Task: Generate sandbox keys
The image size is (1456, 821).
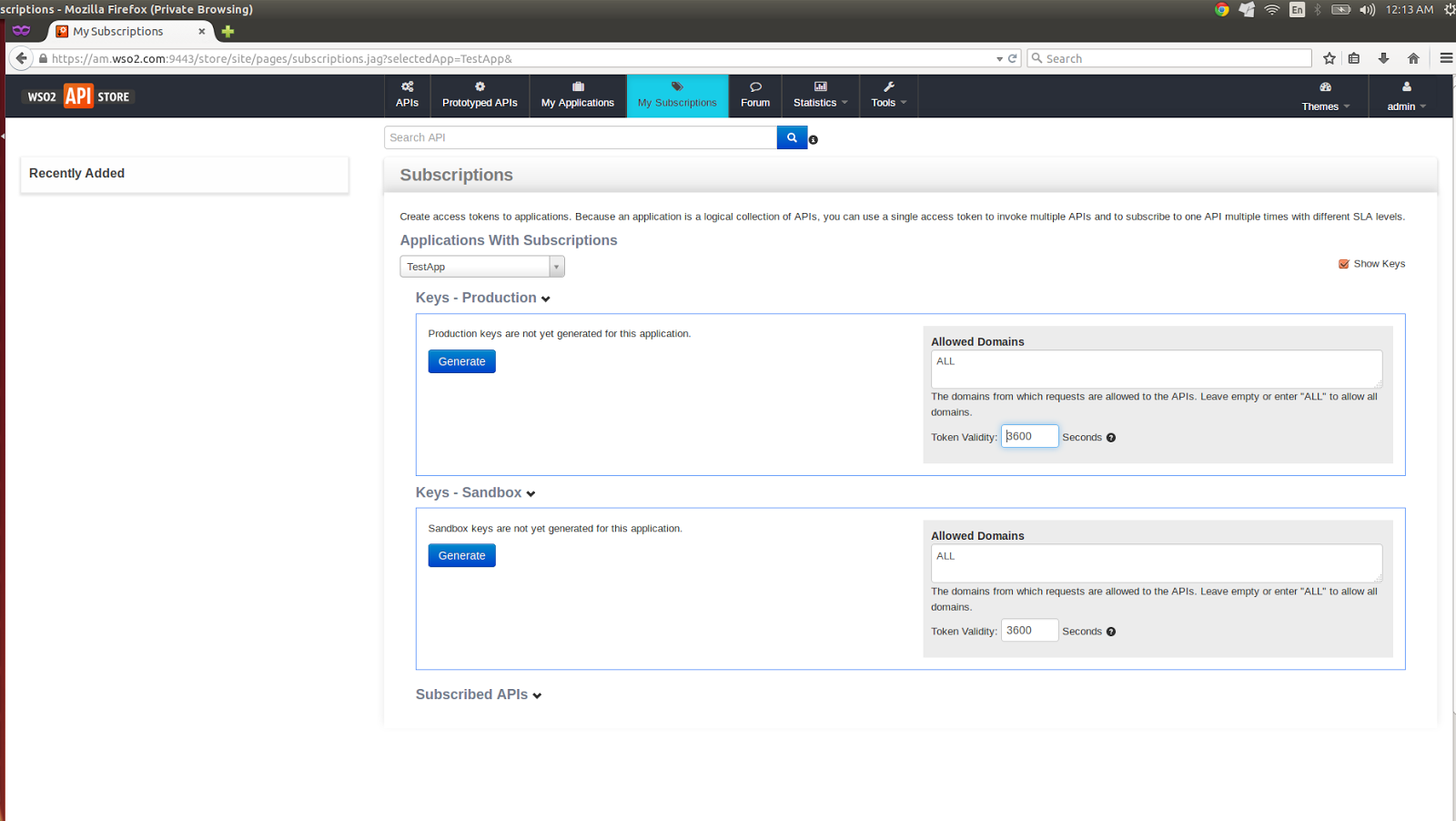Action: (462, 555)
